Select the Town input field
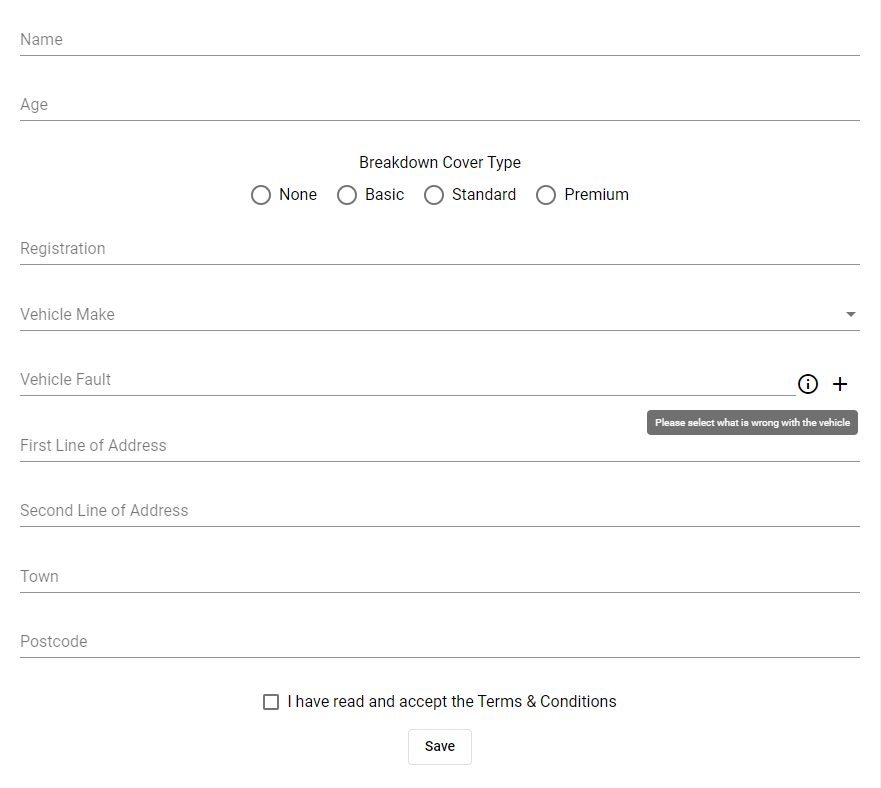Screen dimensions: 881x788 coord(440,577)
